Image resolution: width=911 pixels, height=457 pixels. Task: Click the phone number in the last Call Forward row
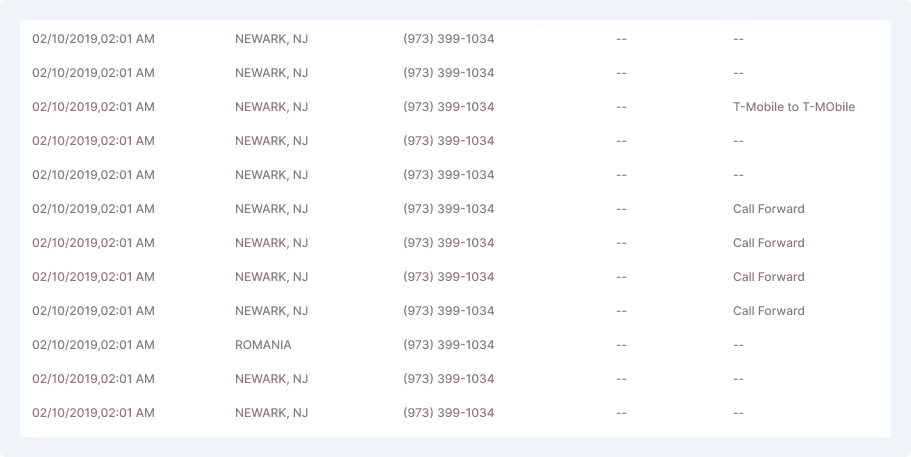[x=448, y=311]
